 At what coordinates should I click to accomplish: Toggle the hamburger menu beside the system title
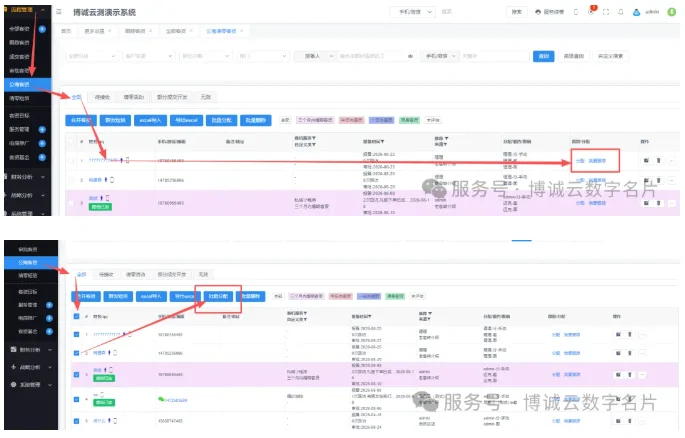pos(59,12)
